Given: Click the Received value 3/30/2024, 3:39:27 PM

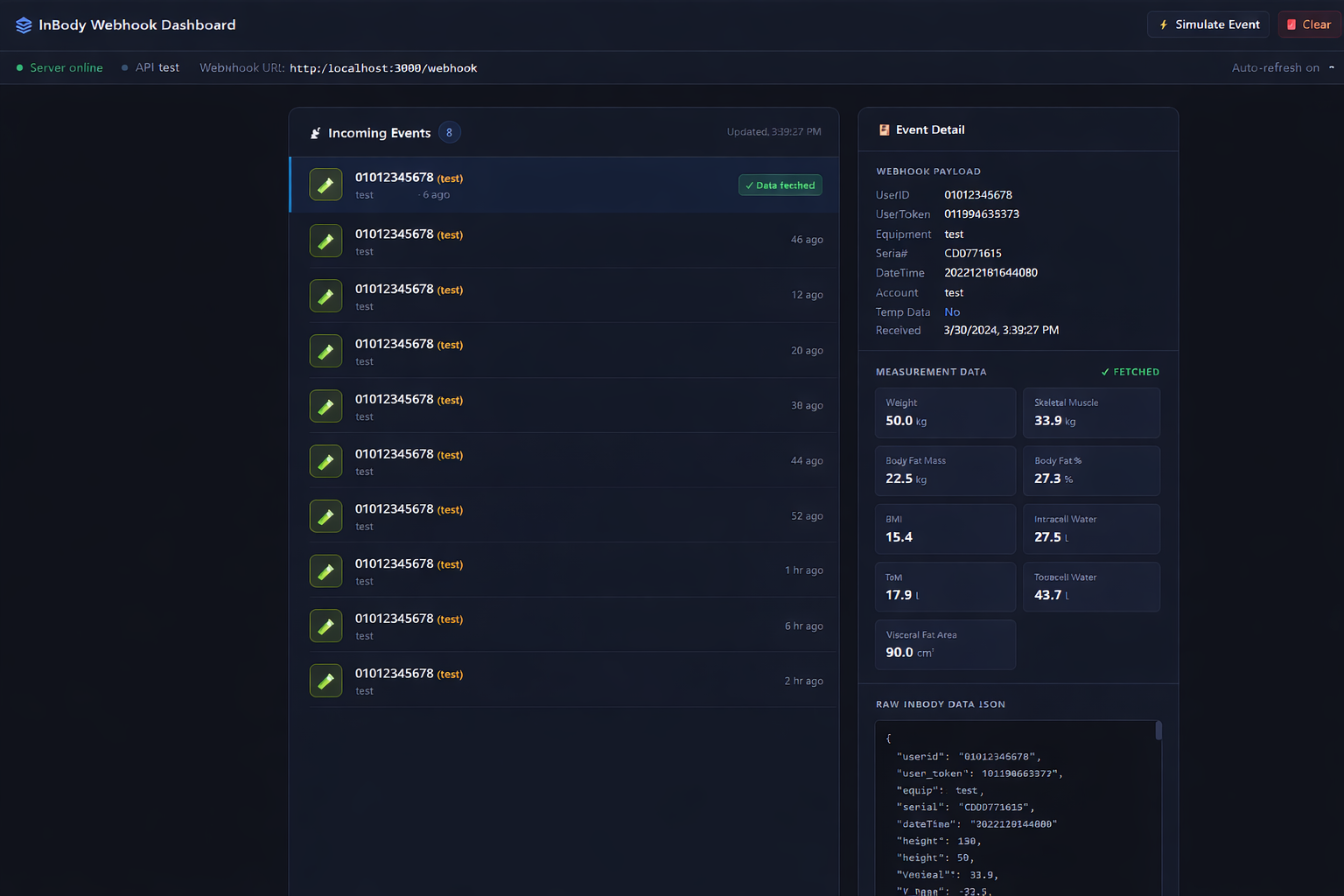Looking at the screenshot, I should pos(1002,331).
